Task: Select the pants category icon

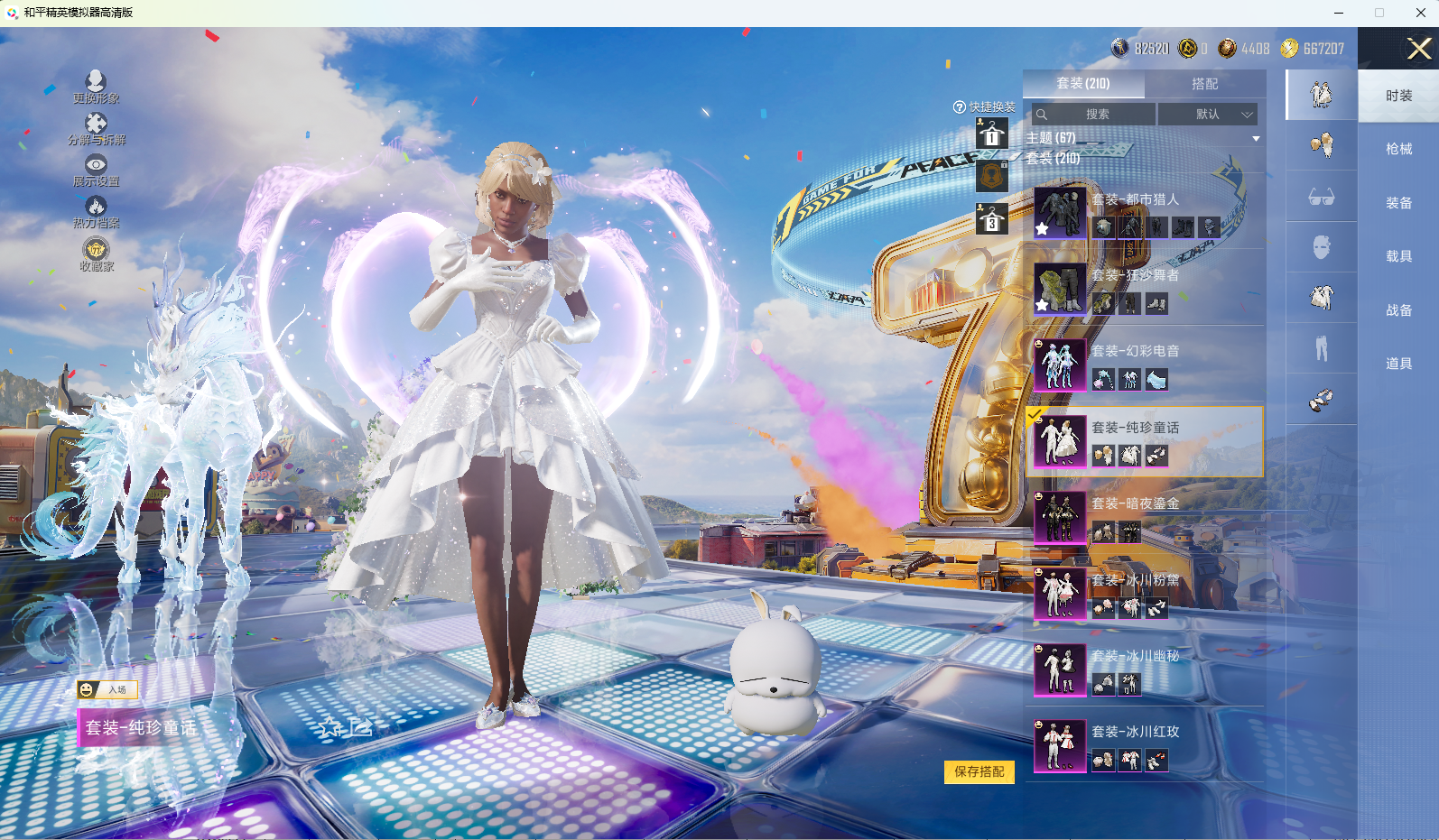Action: (x=1322, y=348)
